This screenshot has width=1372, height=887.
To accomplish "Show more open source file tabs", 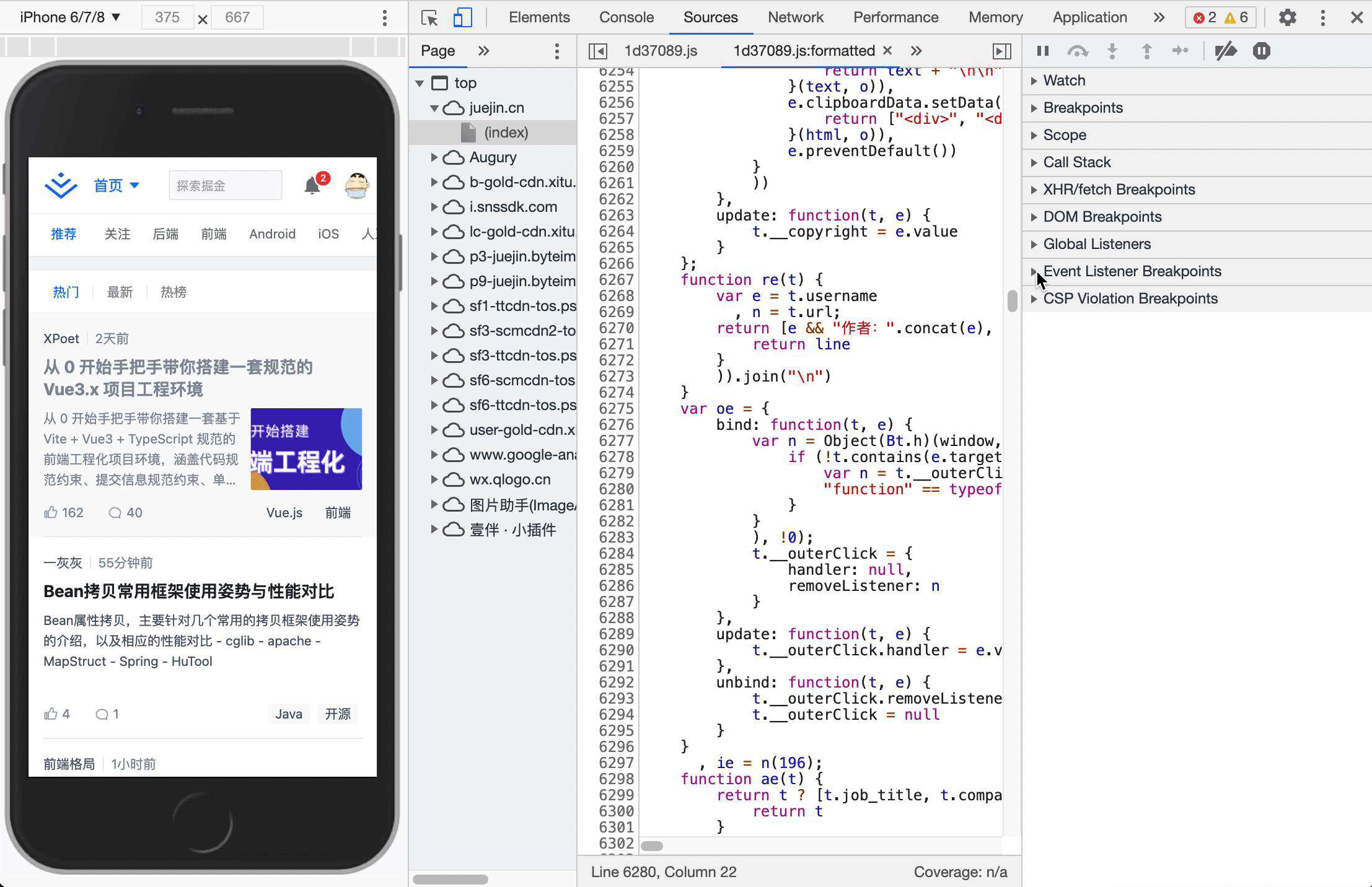I will (917, 51).
